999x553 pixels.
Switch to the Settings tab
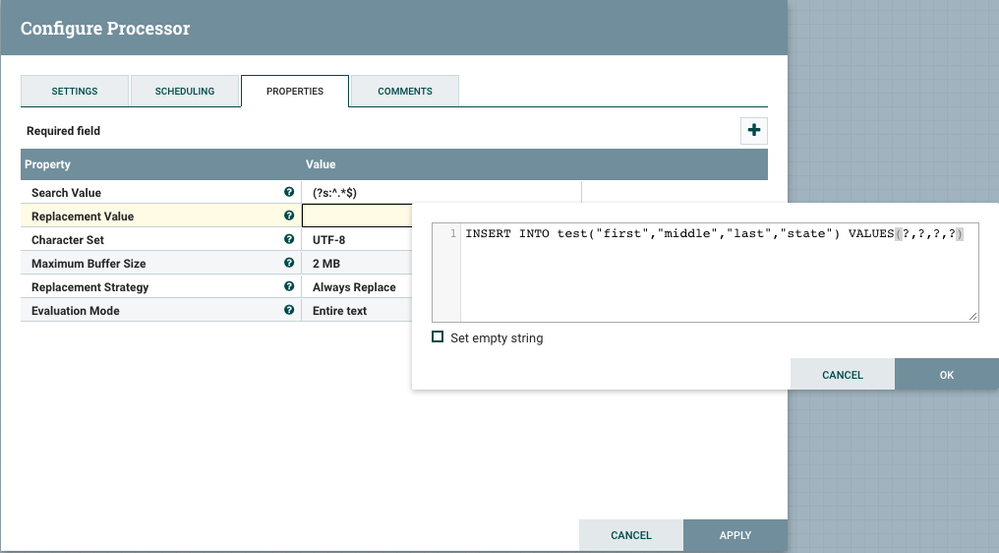[75, 91]
